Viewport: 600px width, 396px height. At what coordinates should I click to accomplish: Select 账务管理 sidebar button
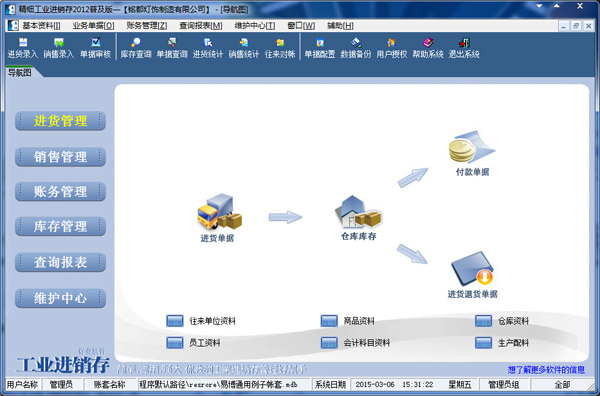point(60,191)
